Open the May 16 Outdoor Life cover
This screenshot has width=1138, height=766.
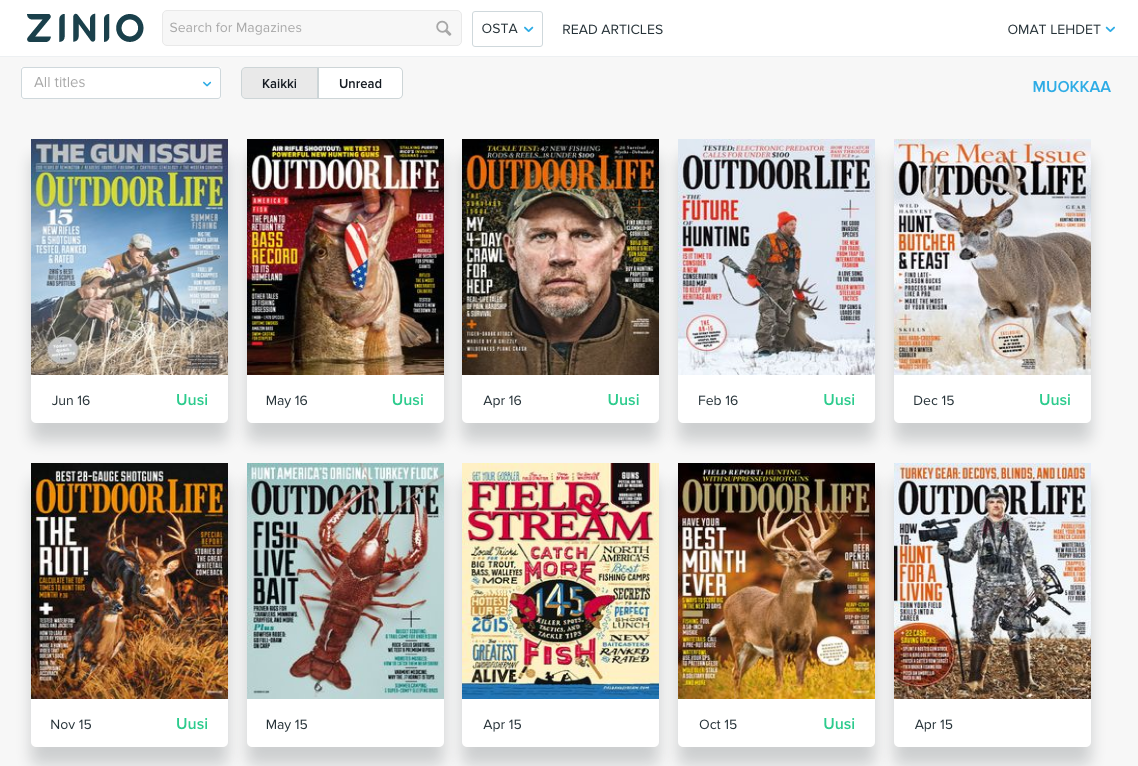(345, 257)
